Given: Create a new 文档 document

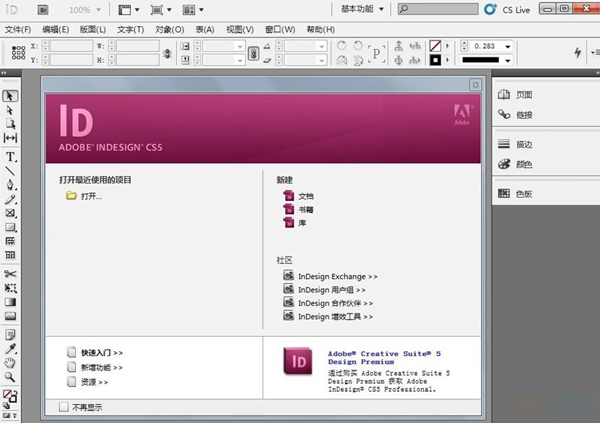Looking at the screenshot, I should click(298, 196).
